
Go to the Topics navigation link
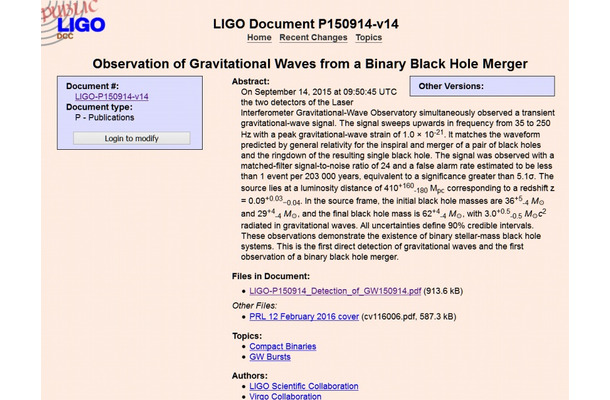click(x=368, y=37)
